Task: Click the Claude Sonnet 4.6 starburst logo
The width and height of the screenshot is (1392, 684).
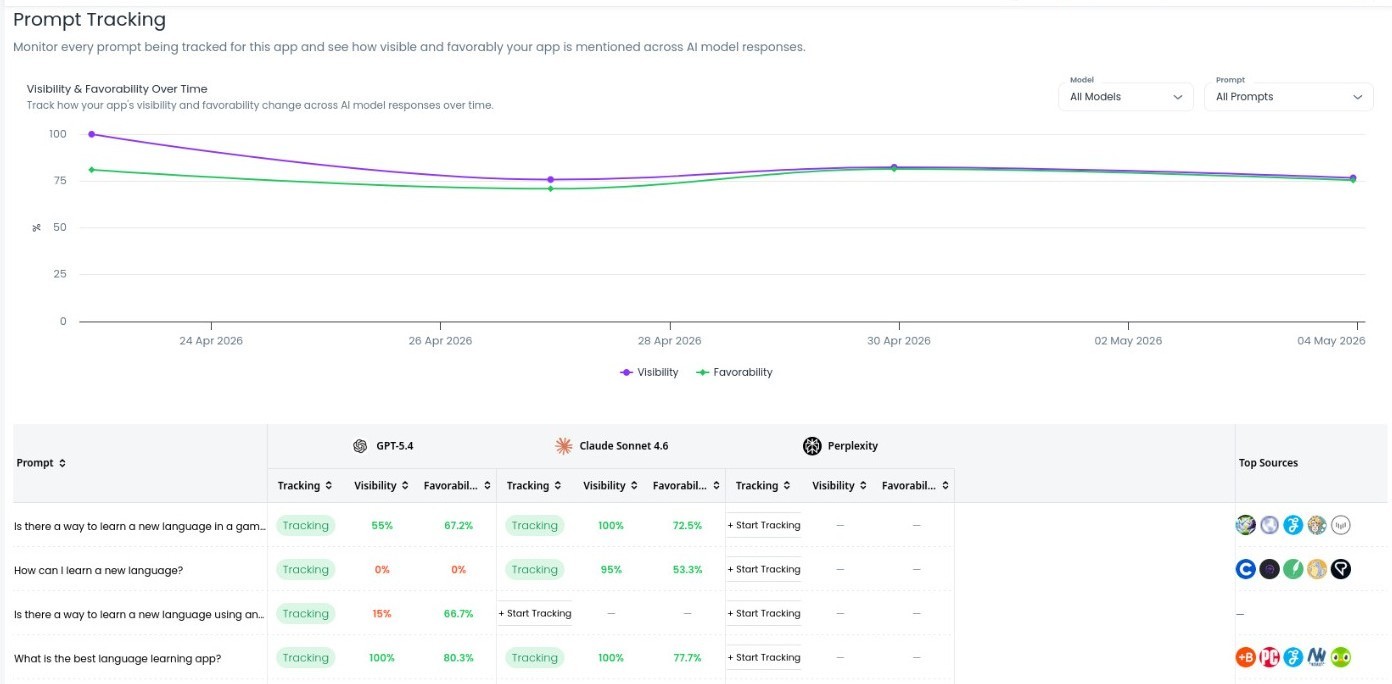Action: pyautogui.click(x=564, y=446)
